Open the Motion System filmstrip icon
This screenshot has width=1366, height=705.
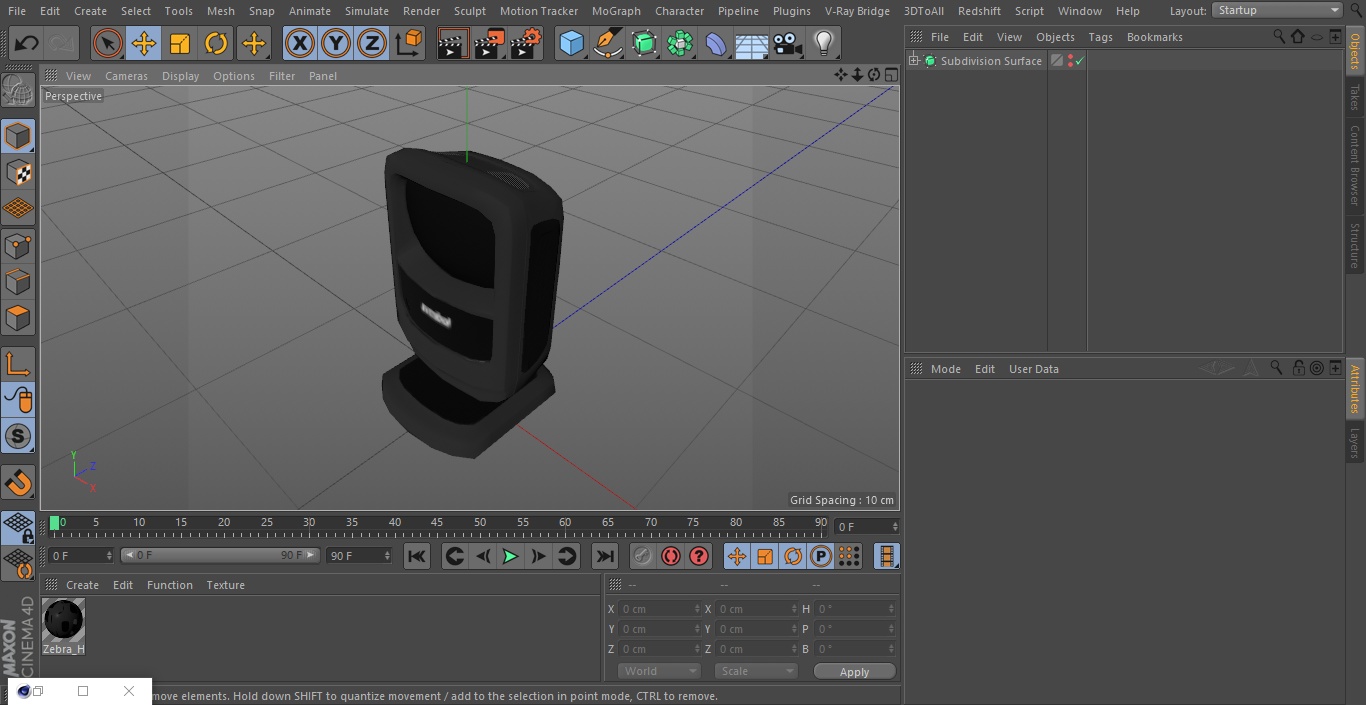(886, 556)
